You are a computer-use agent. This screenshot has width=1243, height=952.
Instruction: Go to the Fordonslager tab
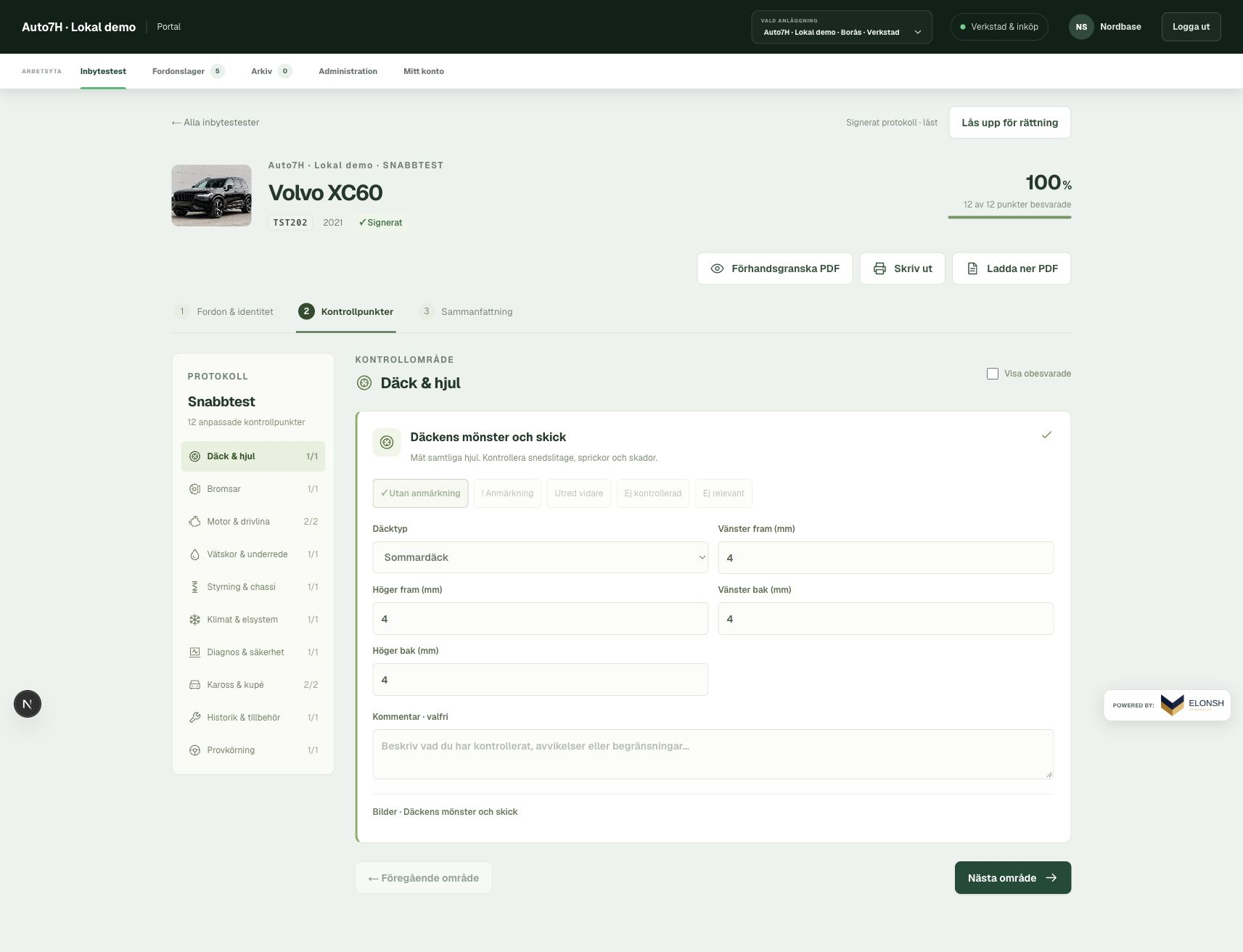pyautogui.click(x=189, y=71)
